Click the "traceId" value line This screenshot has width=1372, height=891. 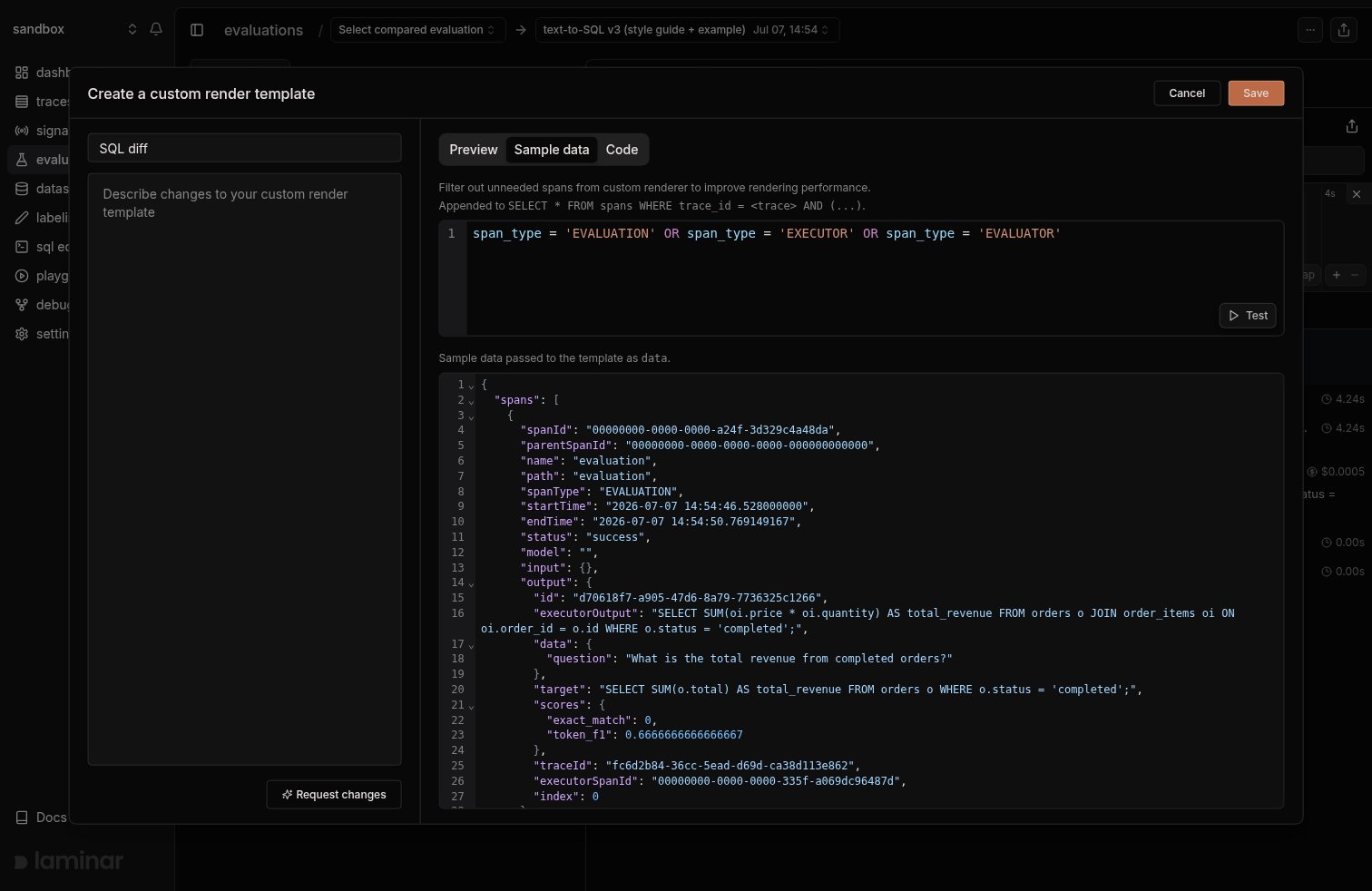click(697, 766)
